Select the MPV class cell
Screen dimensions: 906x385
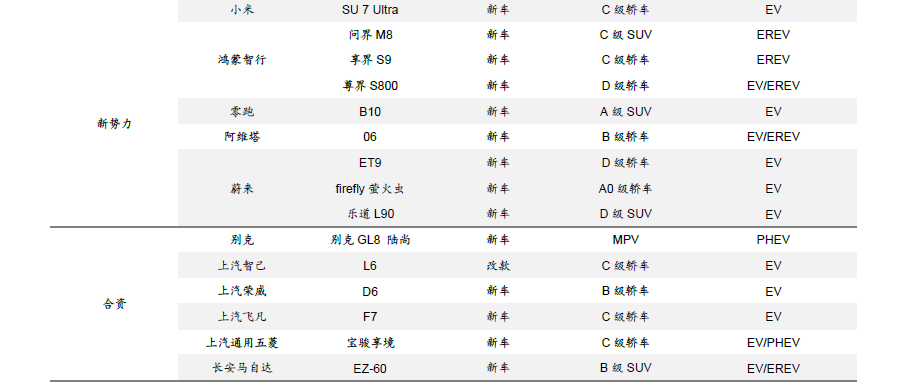click(626, 240)
